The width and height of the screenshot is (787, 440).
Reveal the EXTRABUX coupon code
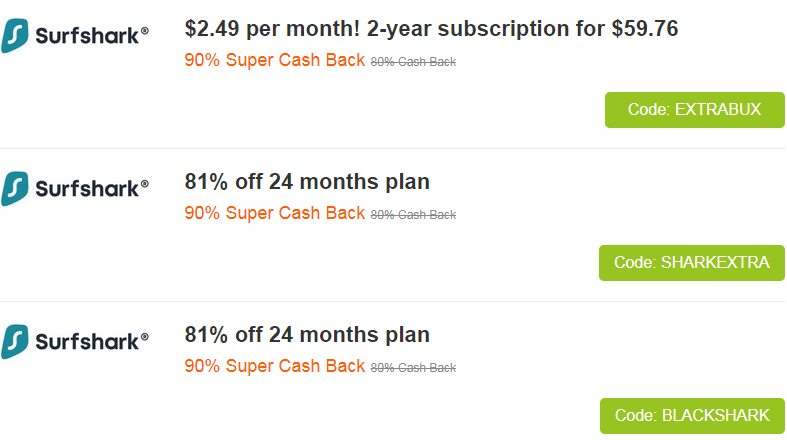[x=694, y=110]
